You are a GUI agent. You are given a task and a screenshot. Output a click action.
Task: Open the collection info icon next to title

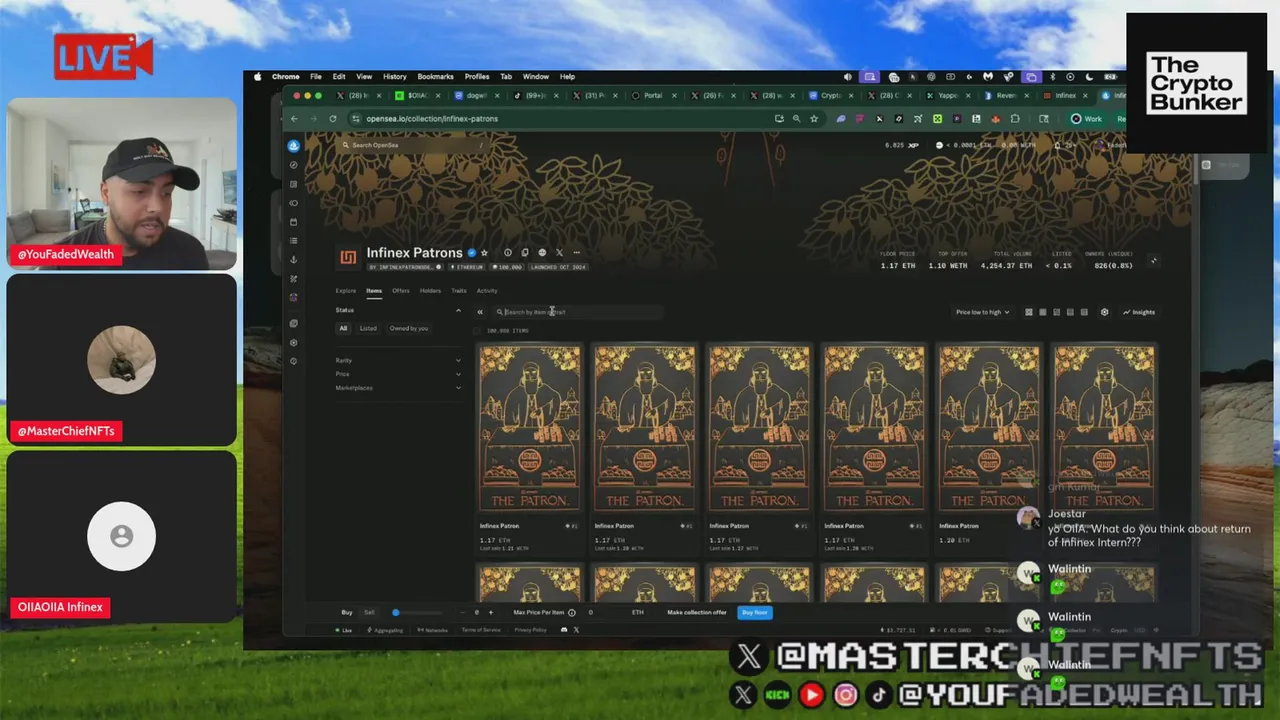(x=507, y=253)
